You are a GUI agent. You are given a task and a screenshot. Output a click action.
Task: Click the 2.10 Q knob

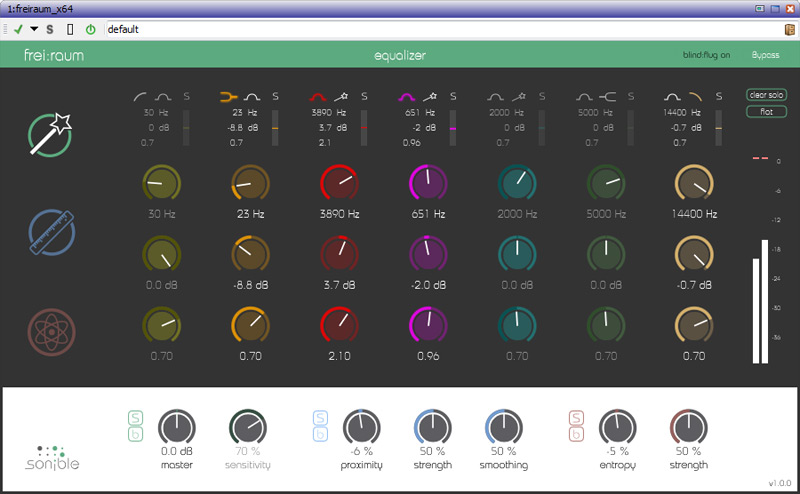pos(339,325)
